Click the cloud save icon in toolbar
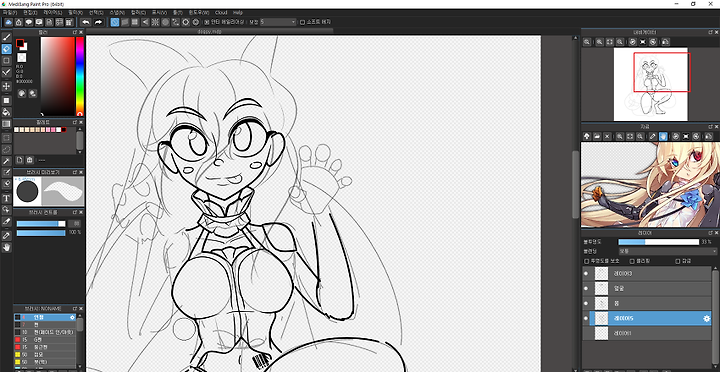The height and width of the screenshot is (372, 720). click(x=9, y=22)
